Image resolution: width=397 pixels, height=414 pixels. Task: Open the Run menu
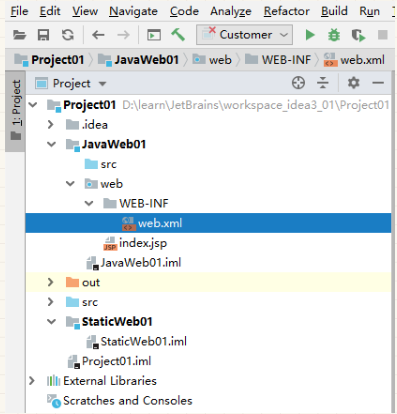coord(369,11)
